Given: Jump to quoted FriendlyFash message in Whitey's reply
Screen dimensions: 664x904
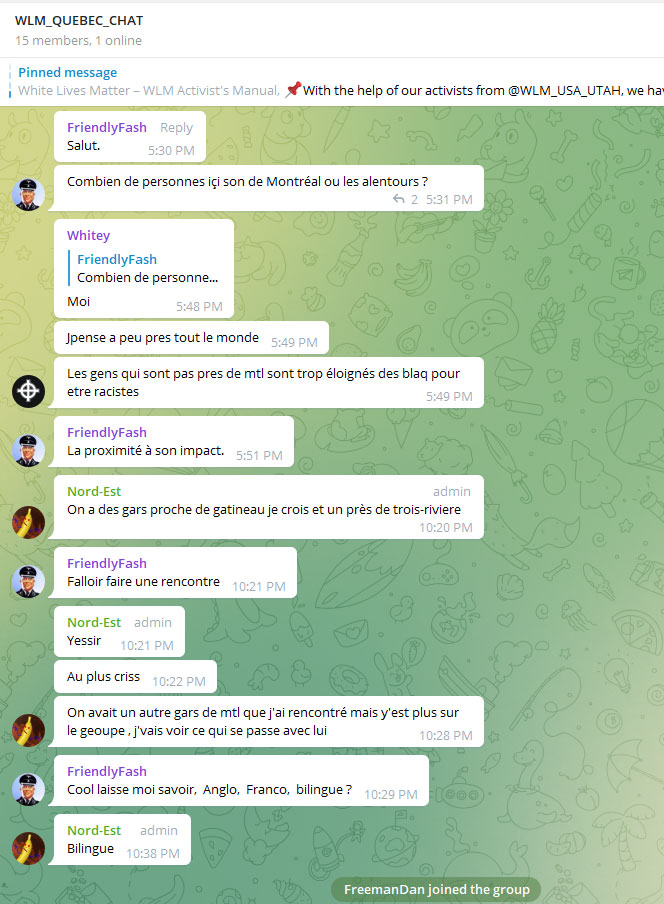Looking at the screenshot, I should (144, 268).
